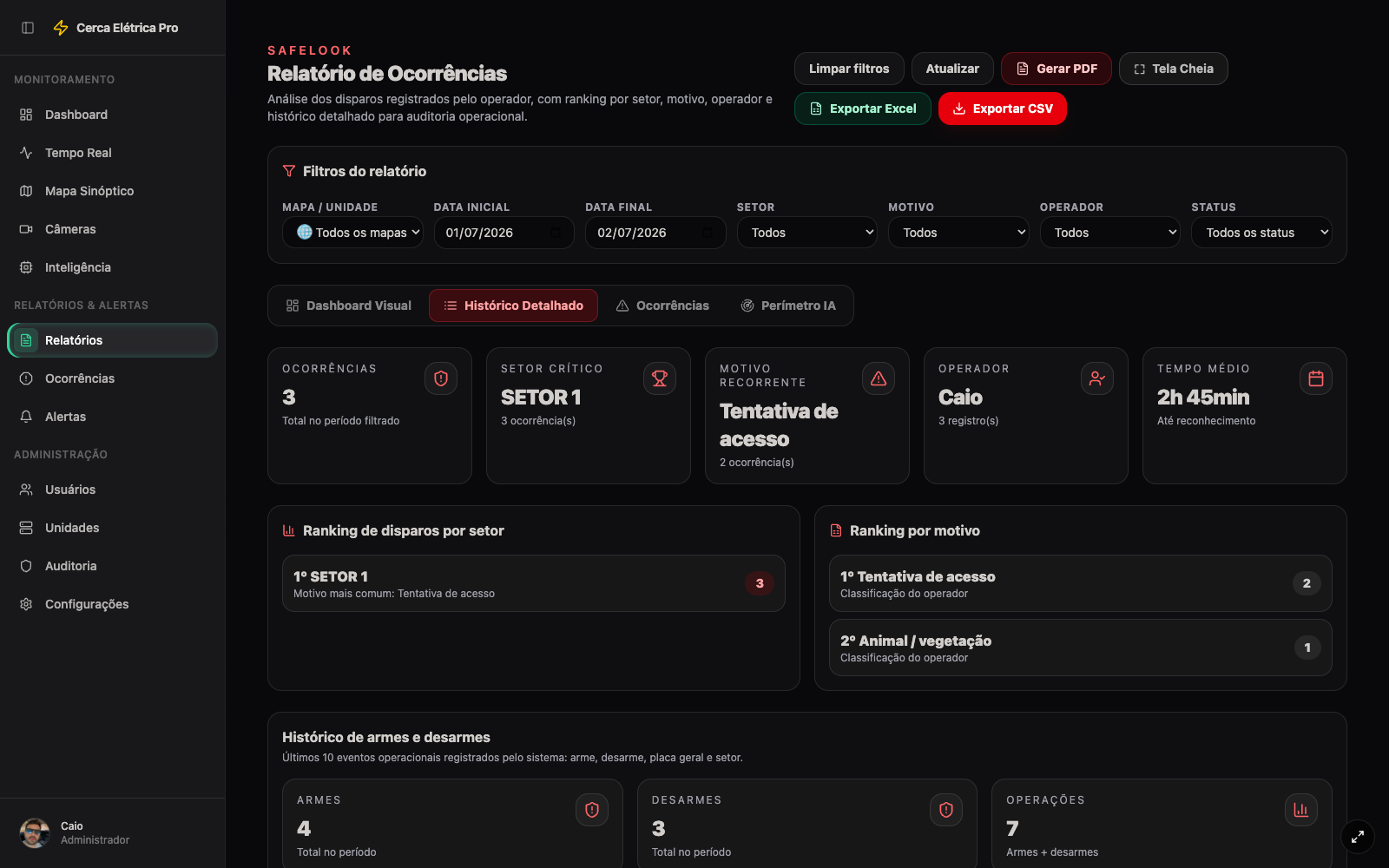Click the shield icon on Desarmes card
1389x868 pixels.
[946, 810]
